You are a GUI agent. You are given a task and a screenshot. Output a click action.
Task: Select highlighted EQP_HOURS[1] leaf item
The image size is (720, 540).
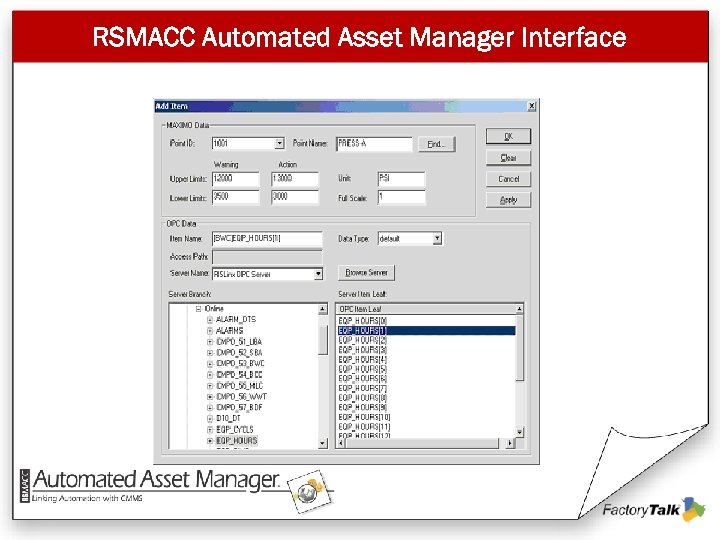[427, 330]
